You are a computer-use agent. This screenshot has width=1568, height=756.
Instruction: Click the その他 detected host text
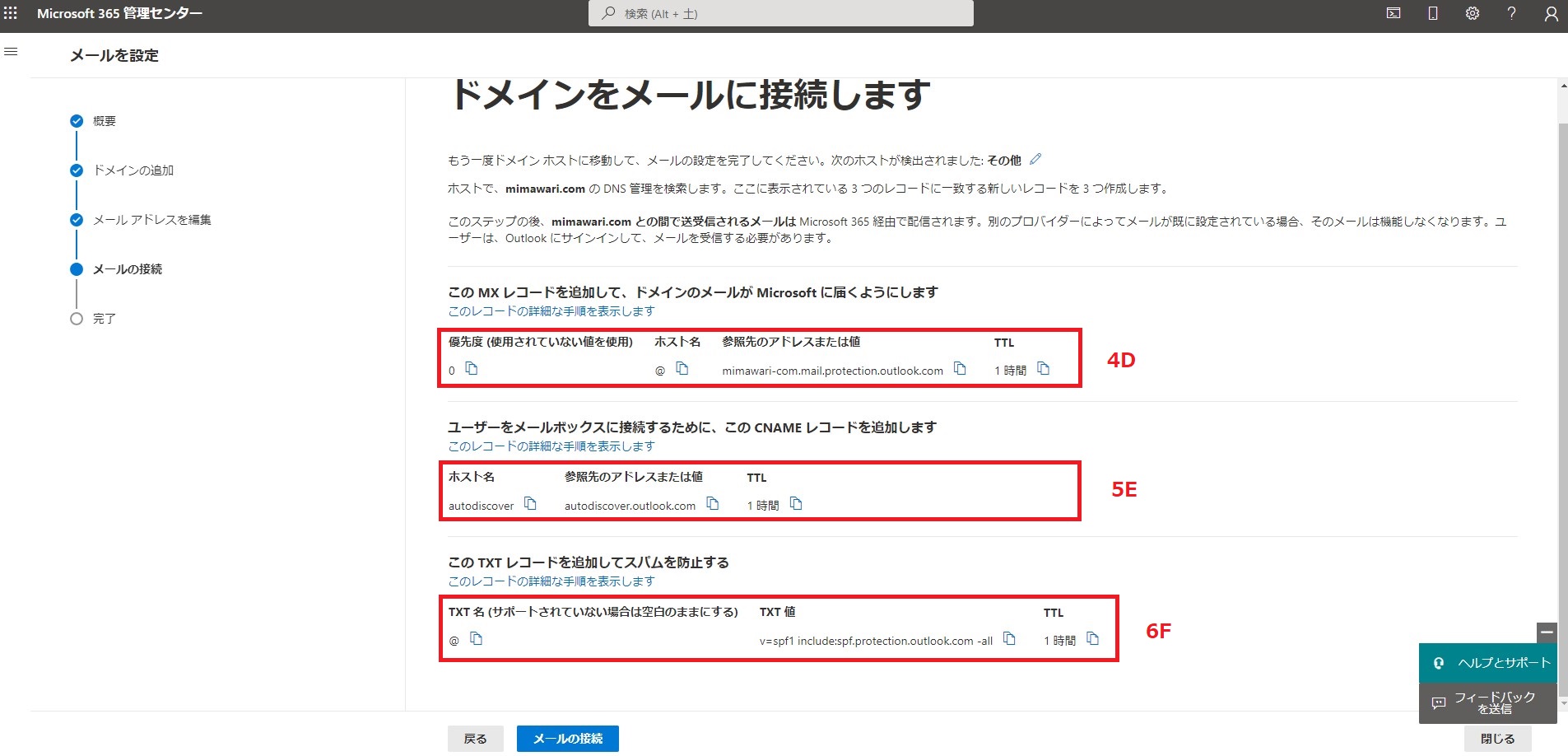point(1004,161)
